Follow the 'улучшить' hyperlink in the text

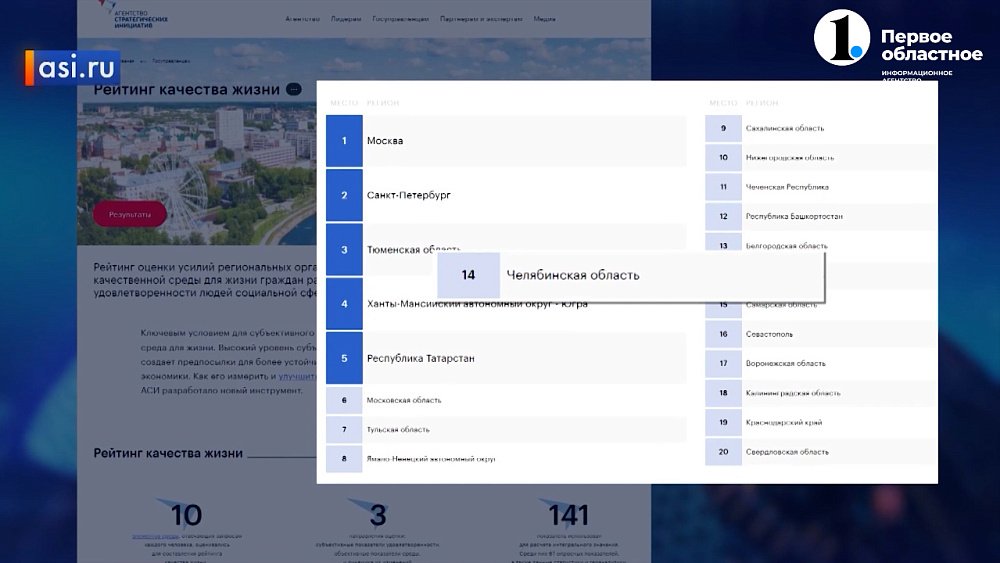295,376
